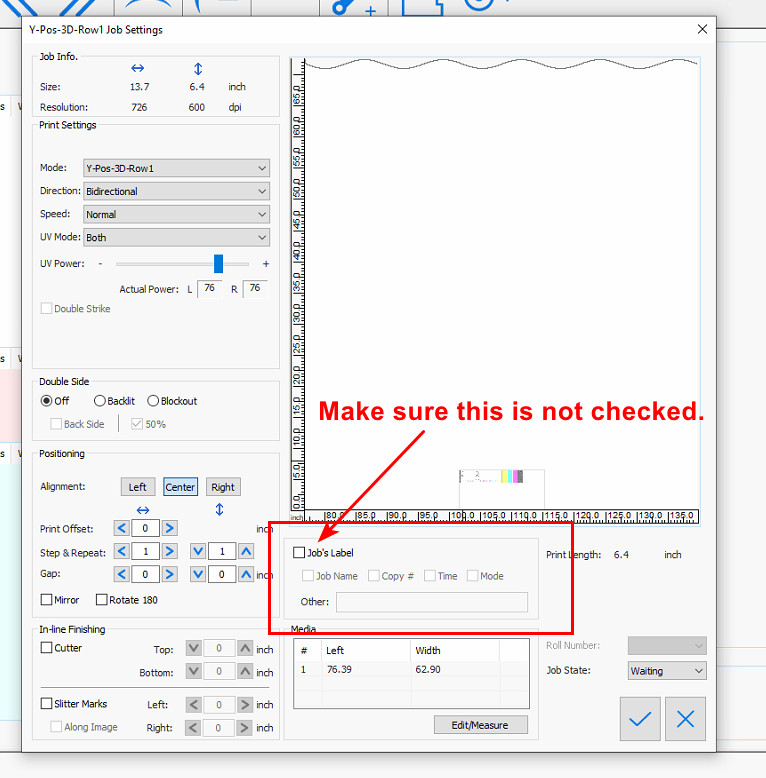Enable the Rotate 180 checkbox
This screenshot has width=766, height=778.
pyautogui.click(x=102, y=600)
